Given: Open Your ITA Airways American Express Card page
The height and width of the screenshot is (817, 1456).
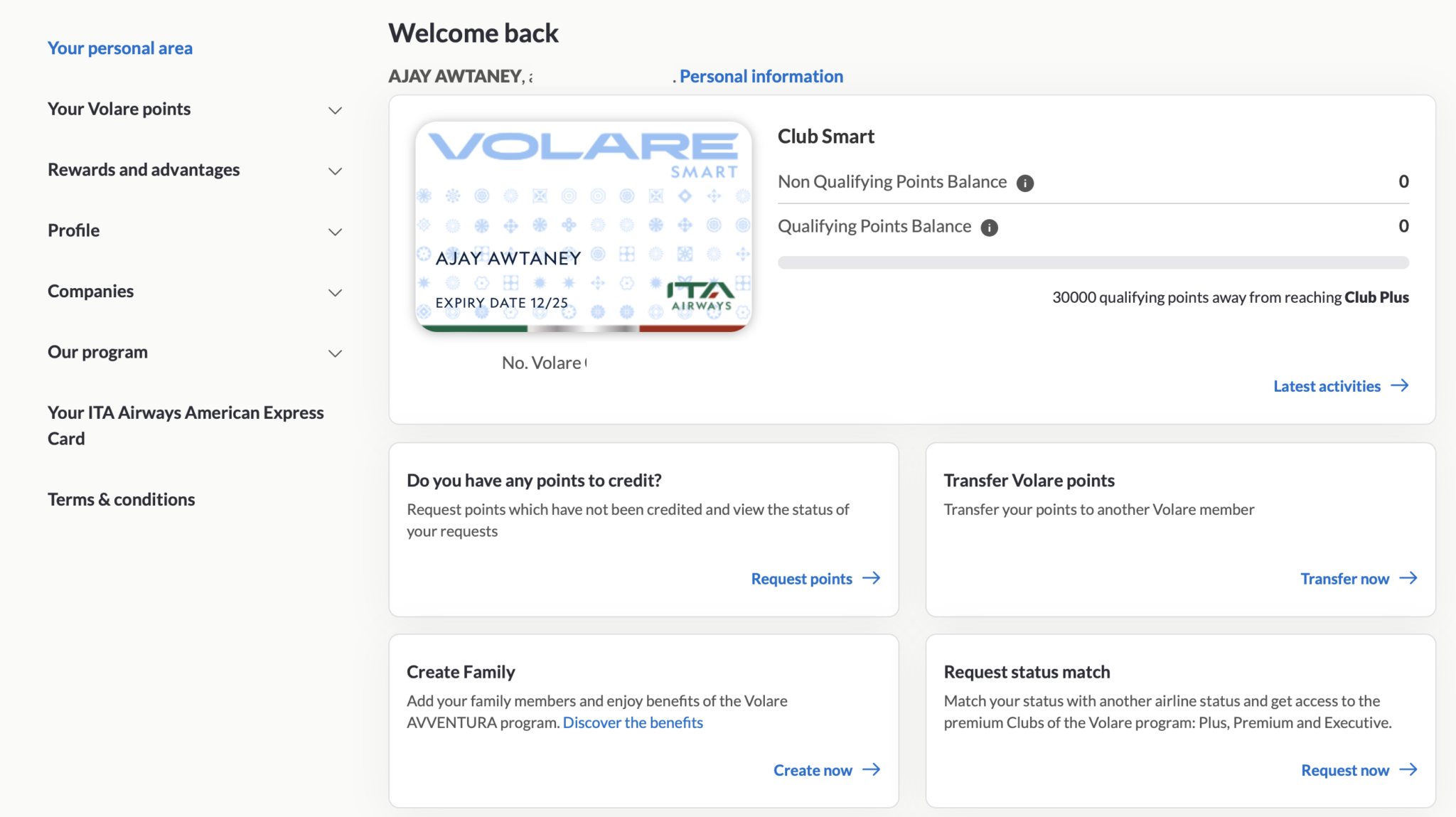Looking at the screenshot, I should click(x=186, y=425).
